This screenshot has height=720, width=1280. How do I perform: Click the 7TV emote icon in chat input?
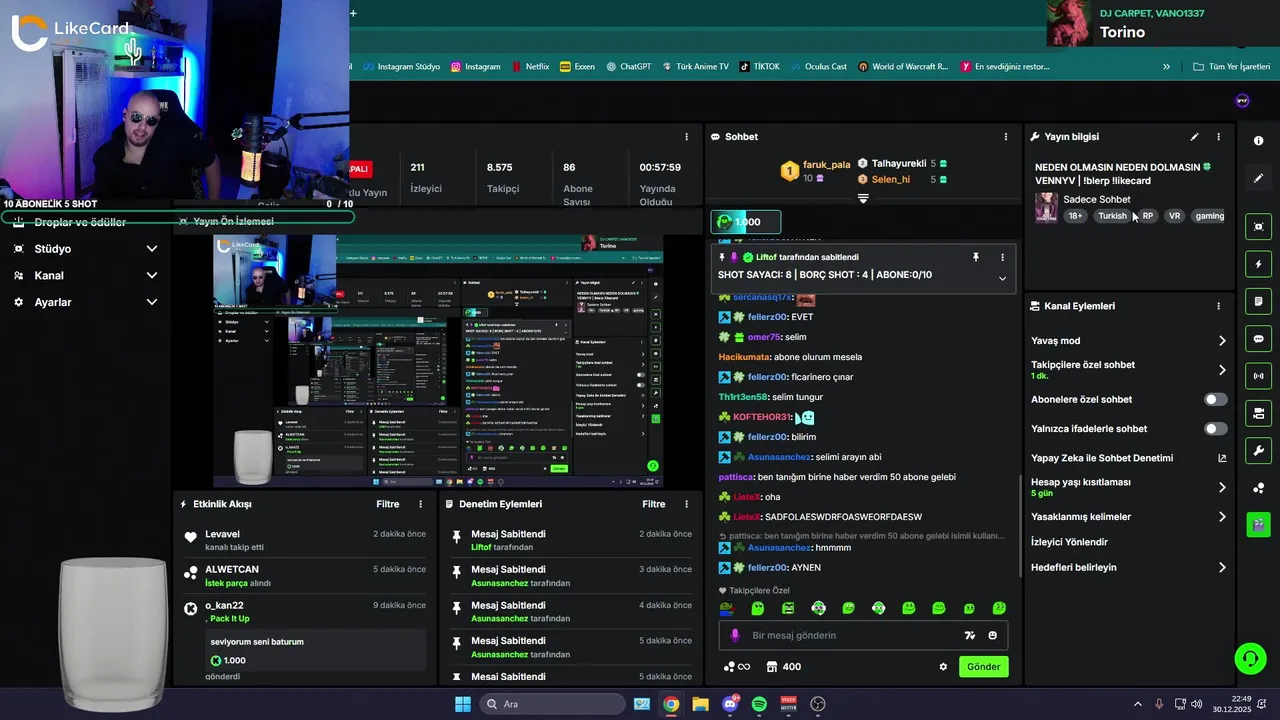[969, 635]
